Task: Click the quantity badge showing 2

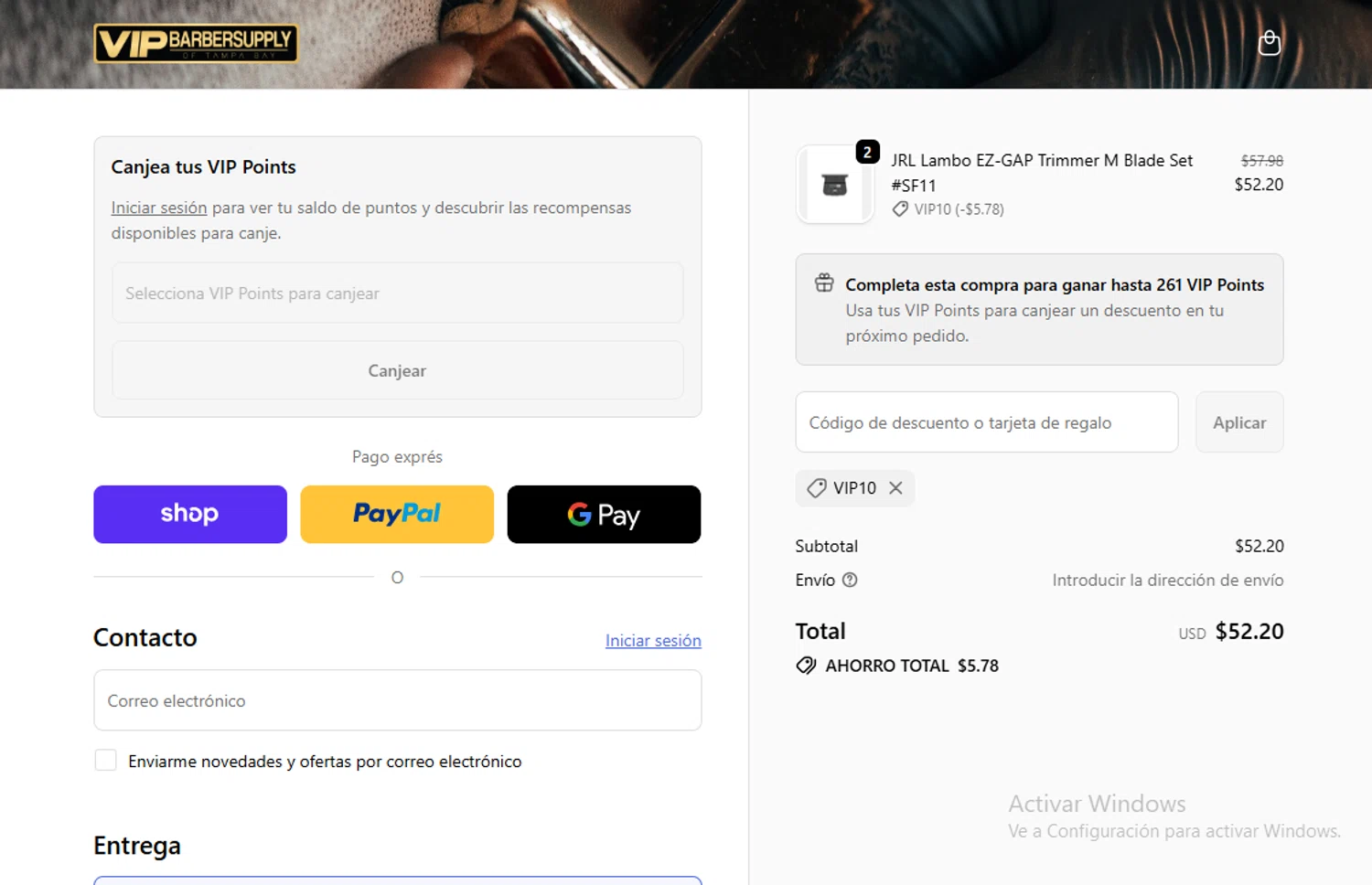Action: [867, 152]
